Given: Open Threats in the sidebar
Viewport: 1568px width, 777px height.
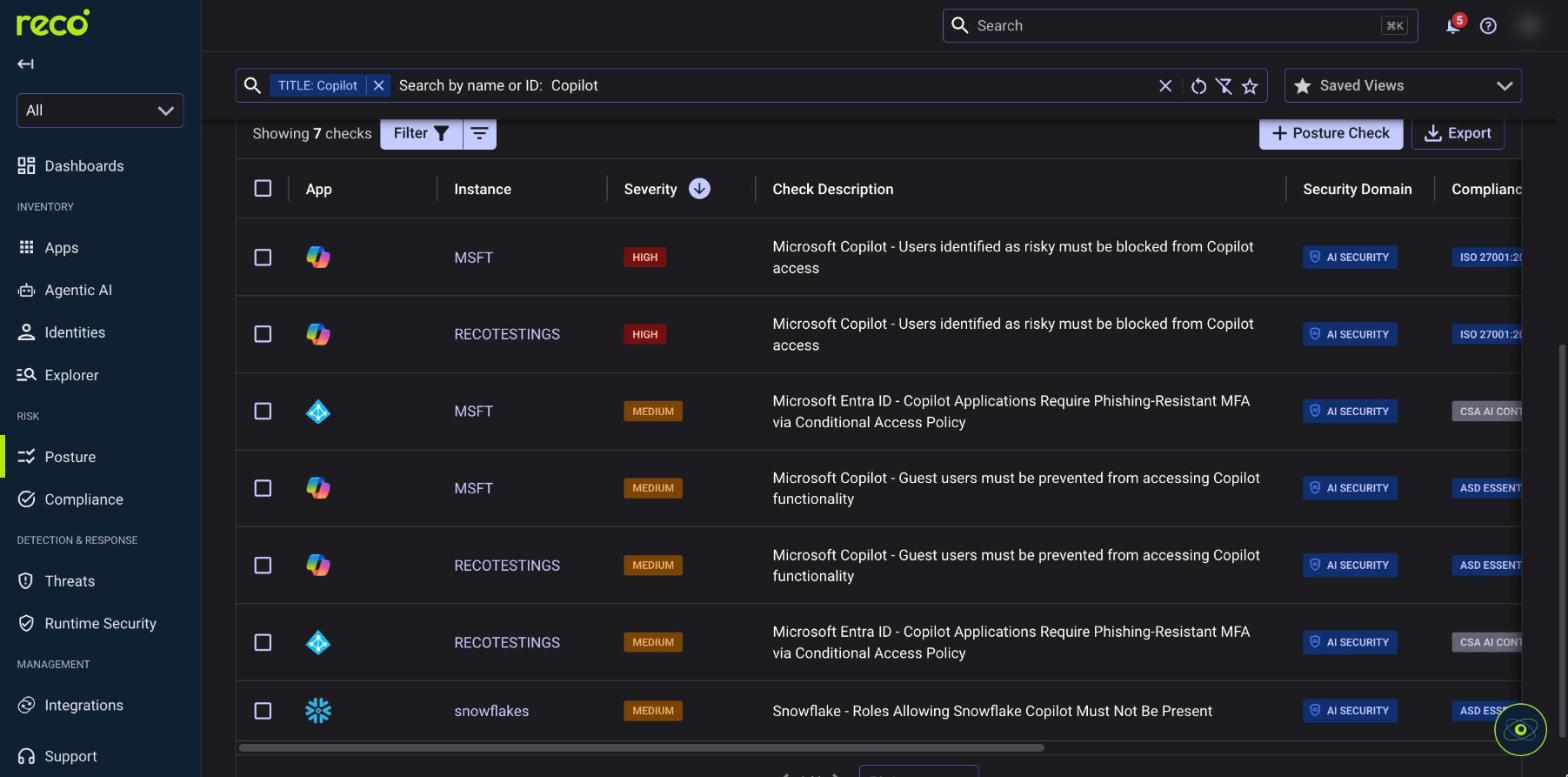Looking at the screenshot, I should pyautogui.click(x=70, y=581).
